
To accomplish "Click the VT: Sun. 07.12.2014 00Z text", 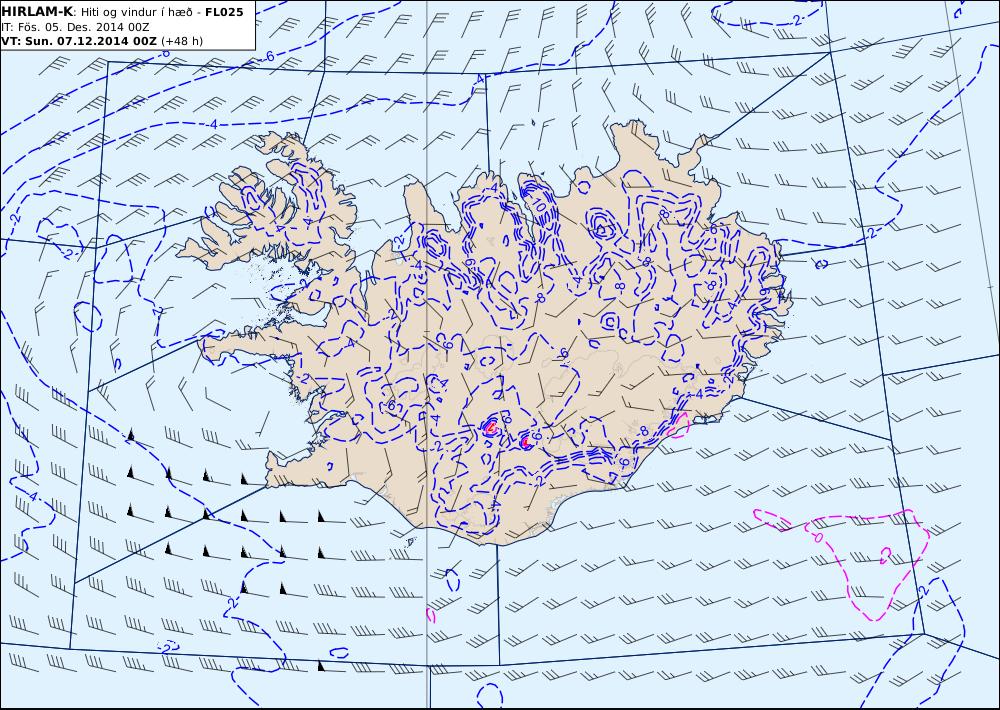I will tap(78, 41).
